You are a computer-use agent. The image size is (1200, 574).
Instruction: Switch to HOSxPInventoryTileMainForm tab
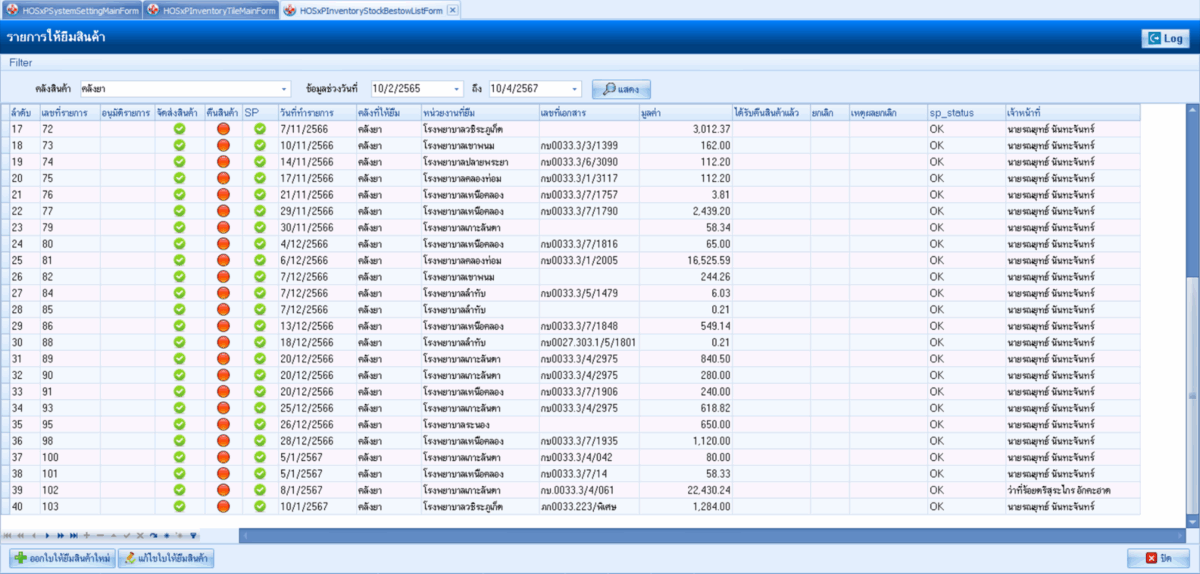(x=211, y=10)
